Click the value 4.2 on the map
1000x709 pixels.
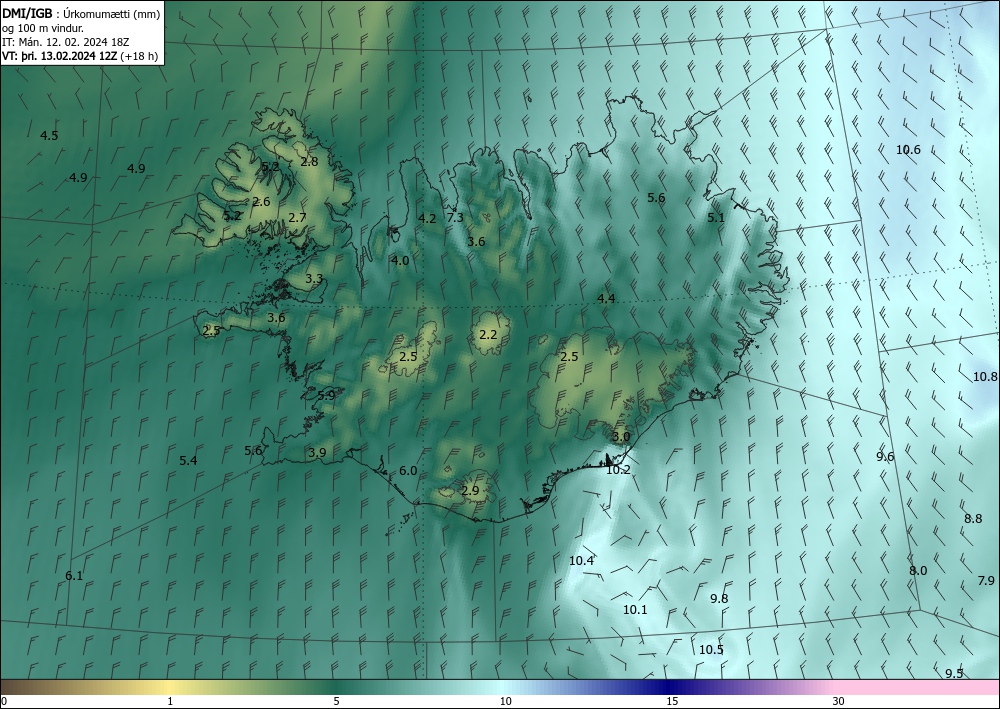click(x=427, y=219)
